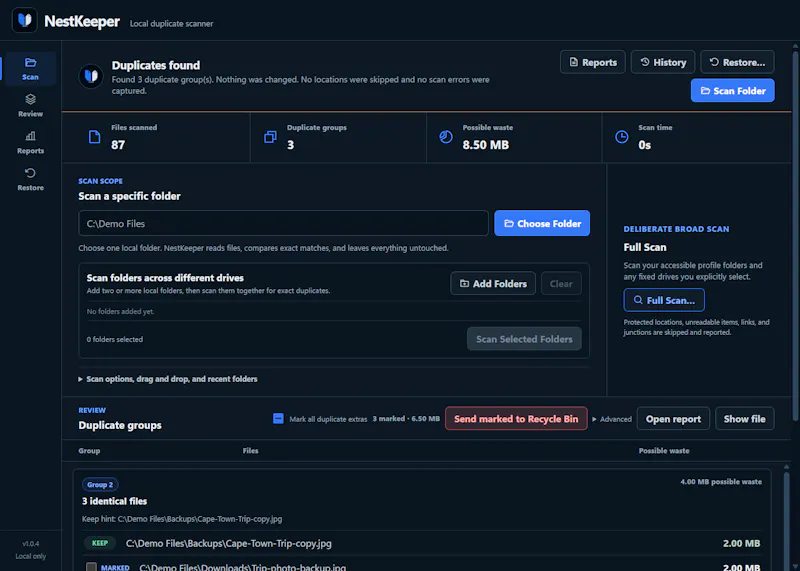Open the Reports sidebar section
800x571 pixels.
[30, 142]
